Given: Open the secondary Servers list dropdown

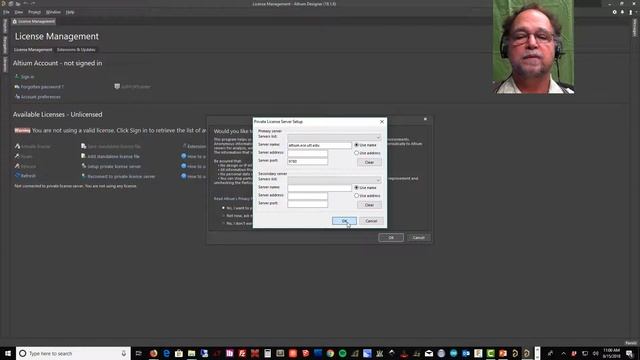Looking at the screenshot, I should pos(334,180).
